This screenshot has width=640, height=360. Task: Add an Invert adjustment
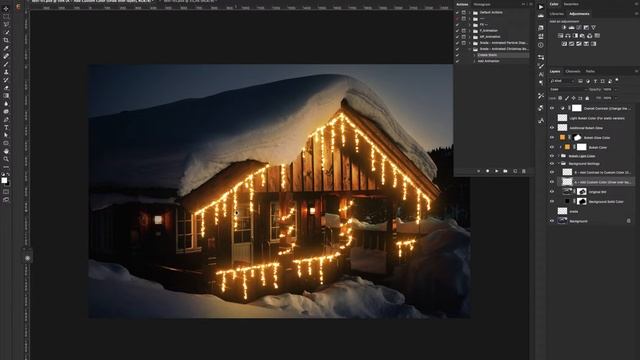(564, 44)
